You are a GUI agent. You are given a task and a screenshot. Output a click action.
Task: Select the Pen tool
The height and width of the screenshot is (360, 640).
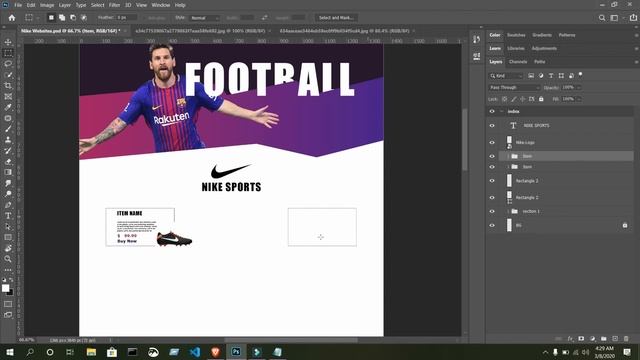[8, 205]
